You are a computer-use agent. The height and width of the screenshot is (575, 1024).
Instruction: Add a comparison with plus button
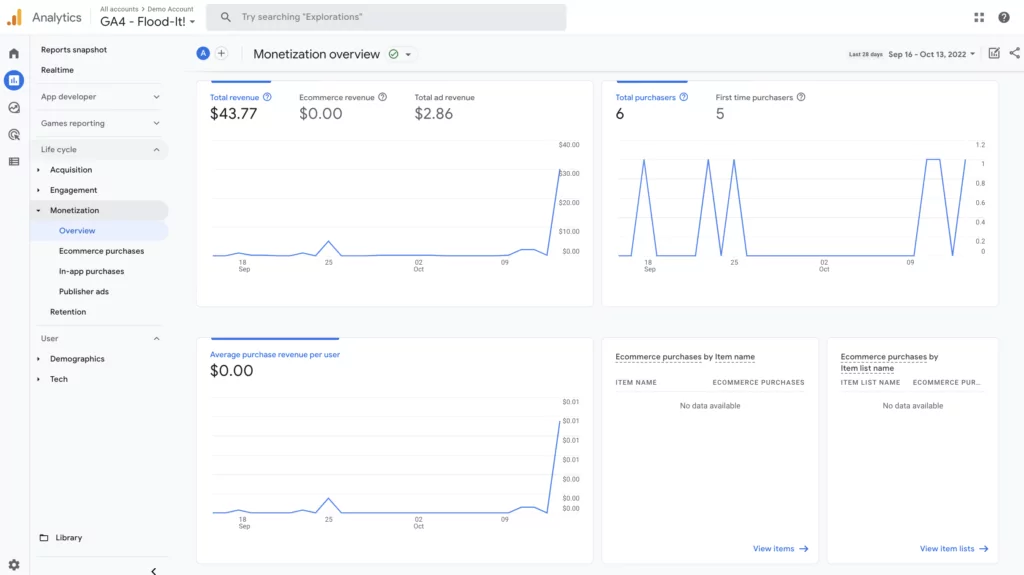click(x=222, y=54)
